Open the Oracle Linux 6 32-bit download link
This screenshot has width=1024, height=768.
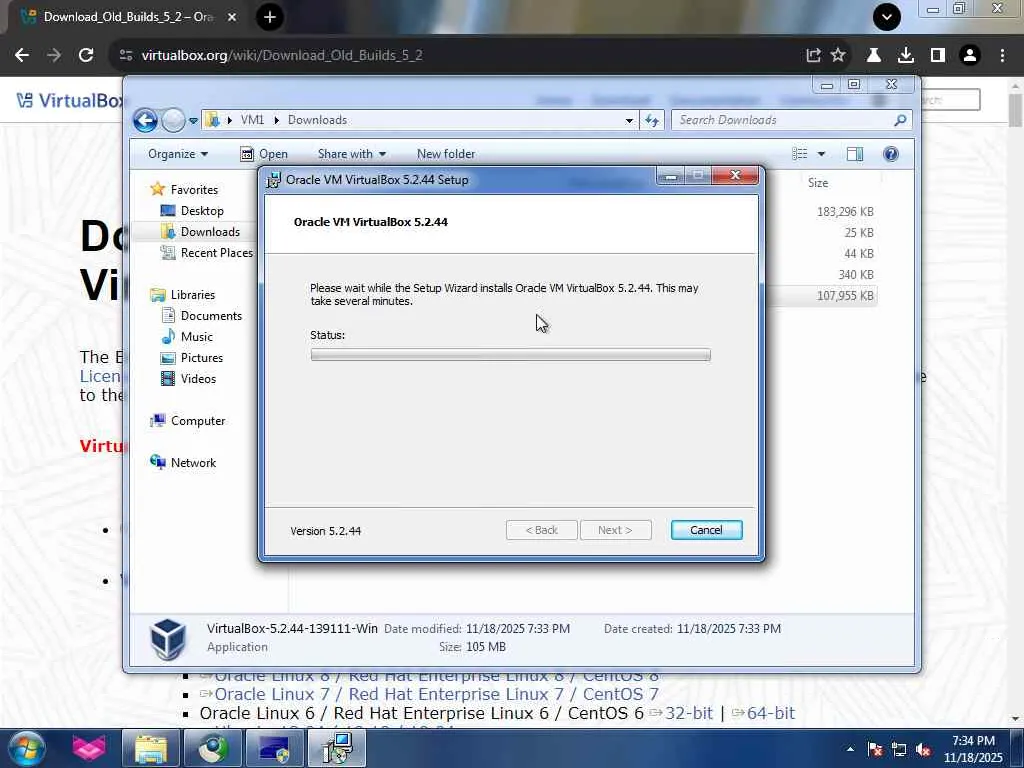[688, 713]
